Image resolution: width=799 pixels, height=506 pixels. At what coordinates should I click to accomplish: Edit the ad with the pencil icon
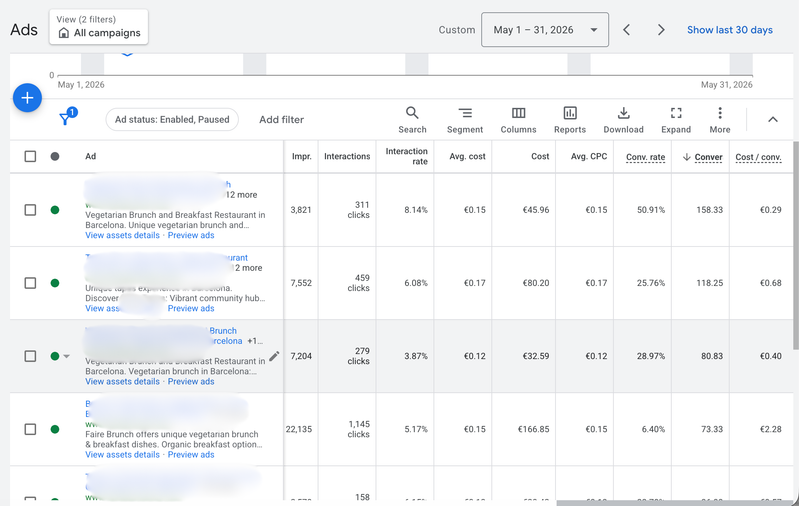(x=274, y=356)
